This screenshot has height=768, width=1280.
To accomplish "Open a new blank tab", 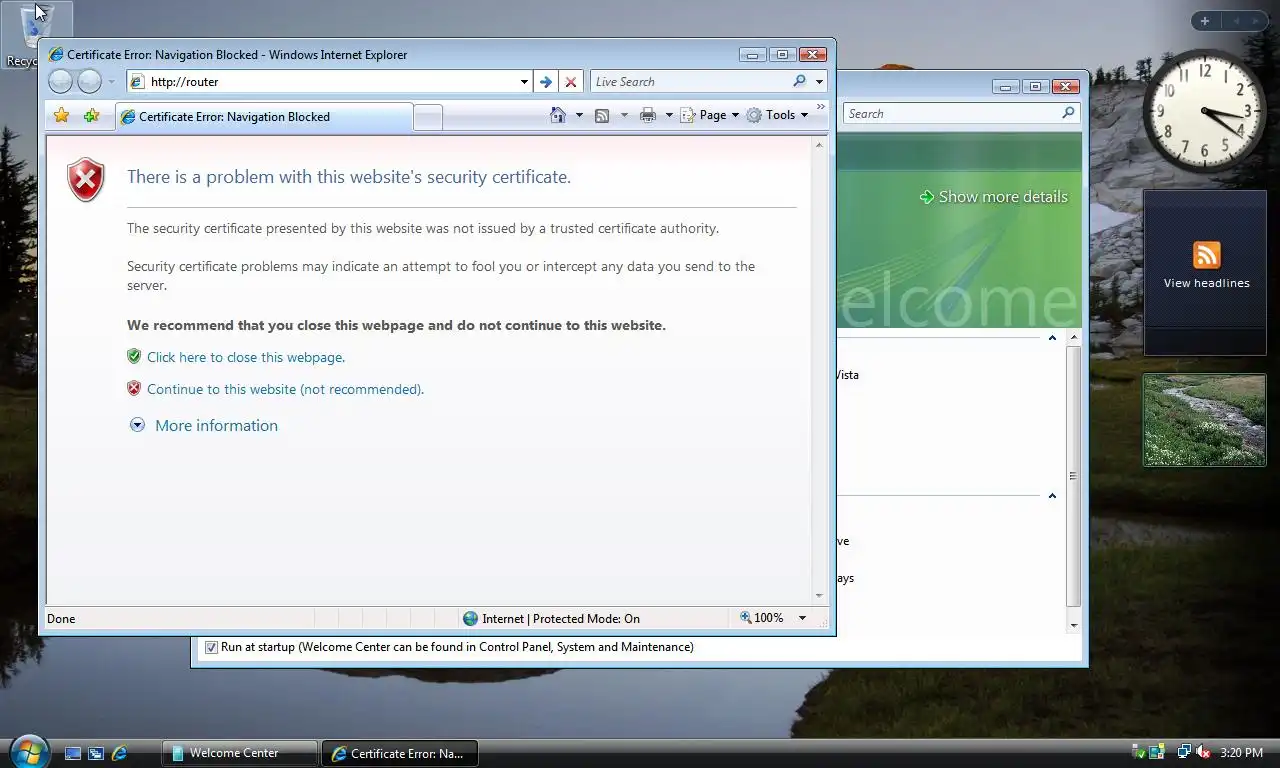I will tap(428, 118).
